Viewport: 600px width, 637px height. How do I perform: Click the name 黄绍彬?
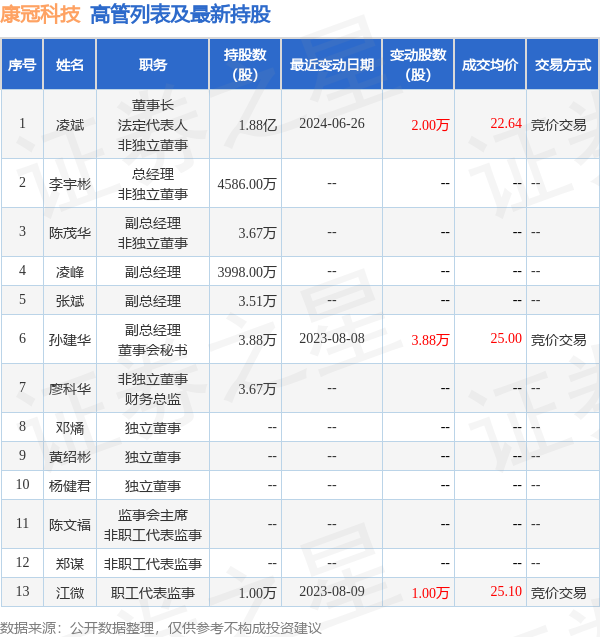70,457
